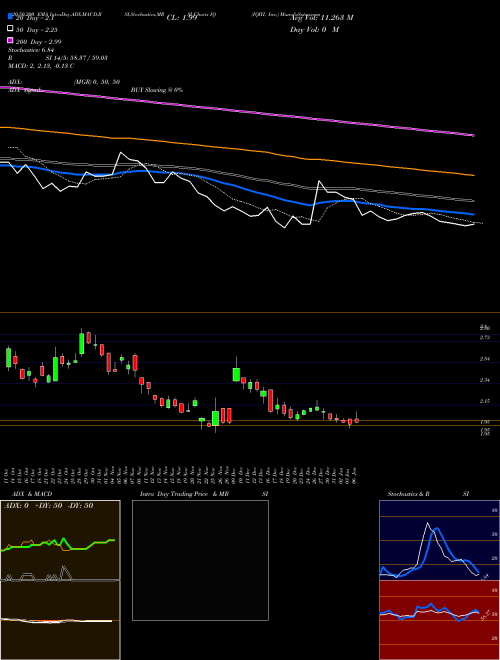Click the 'Avg Vol: 11.263 M' text
The height and width of the screenshot is (660, 500).
[x=322, y=18]
